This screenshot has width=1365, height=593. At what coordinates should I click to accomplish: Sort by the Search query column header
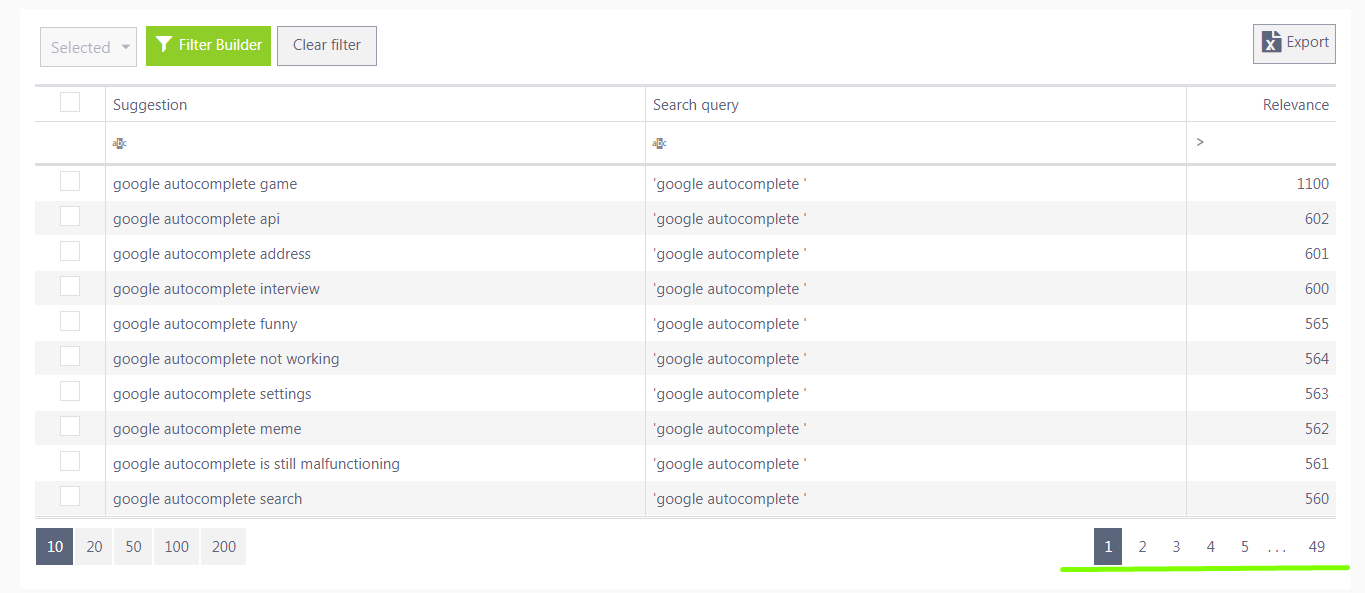click(x=696, y=105)
